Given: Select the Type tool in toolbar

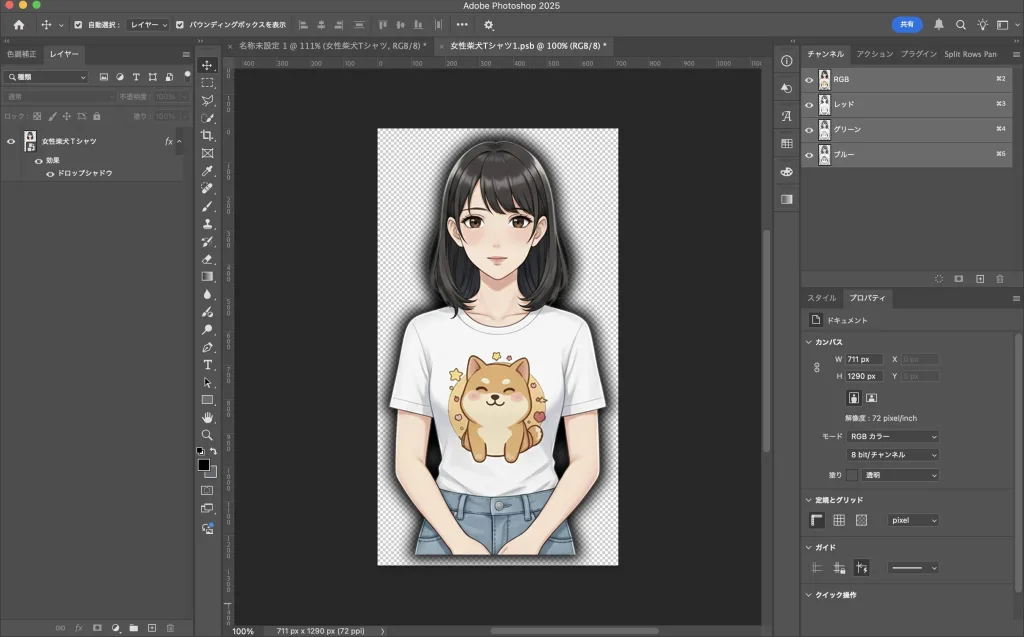Looking at the screenshot, I should coord(207,365).
